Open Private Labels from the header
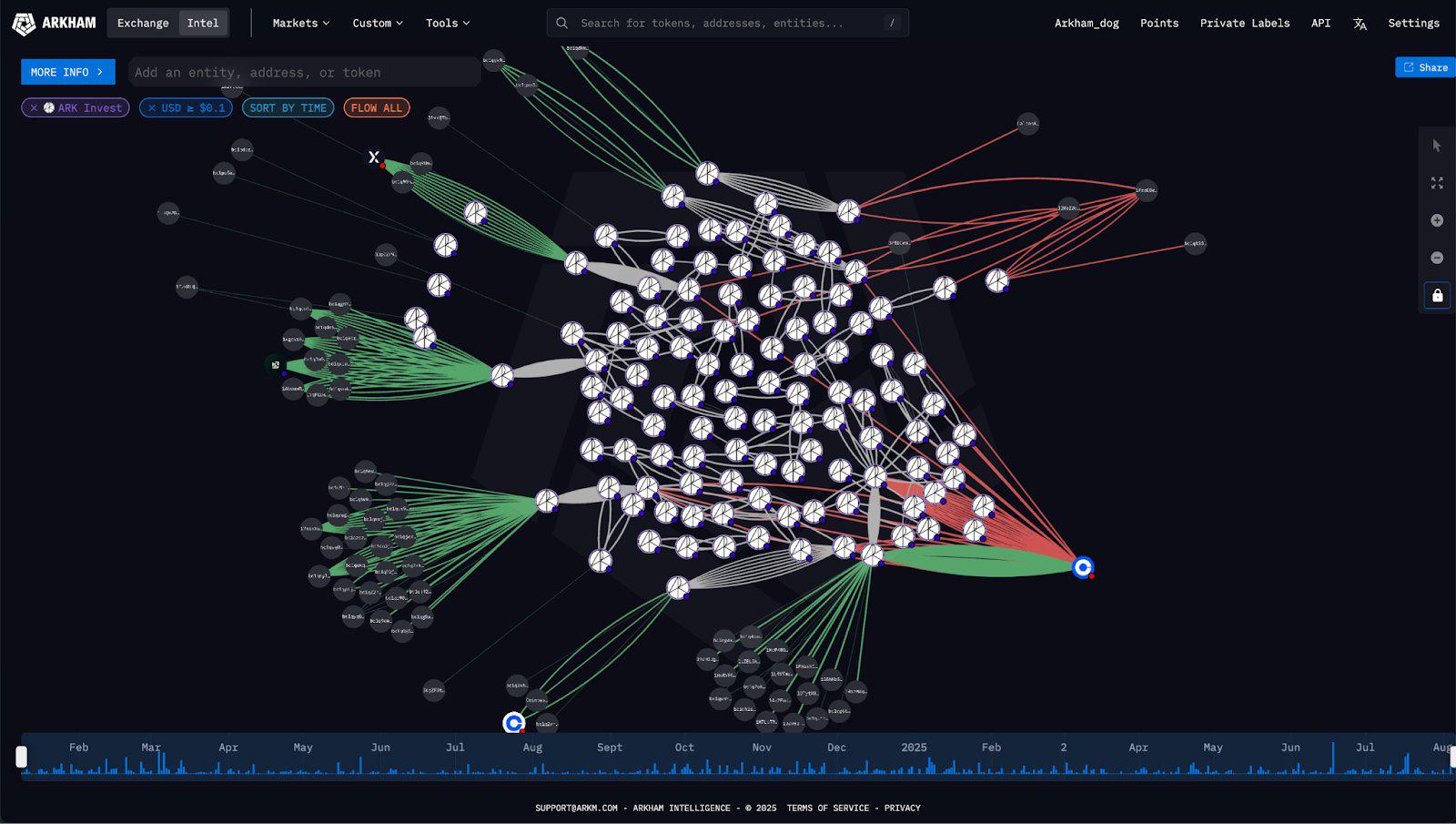Screen dimensions: 1456x824 (1244, 23)
